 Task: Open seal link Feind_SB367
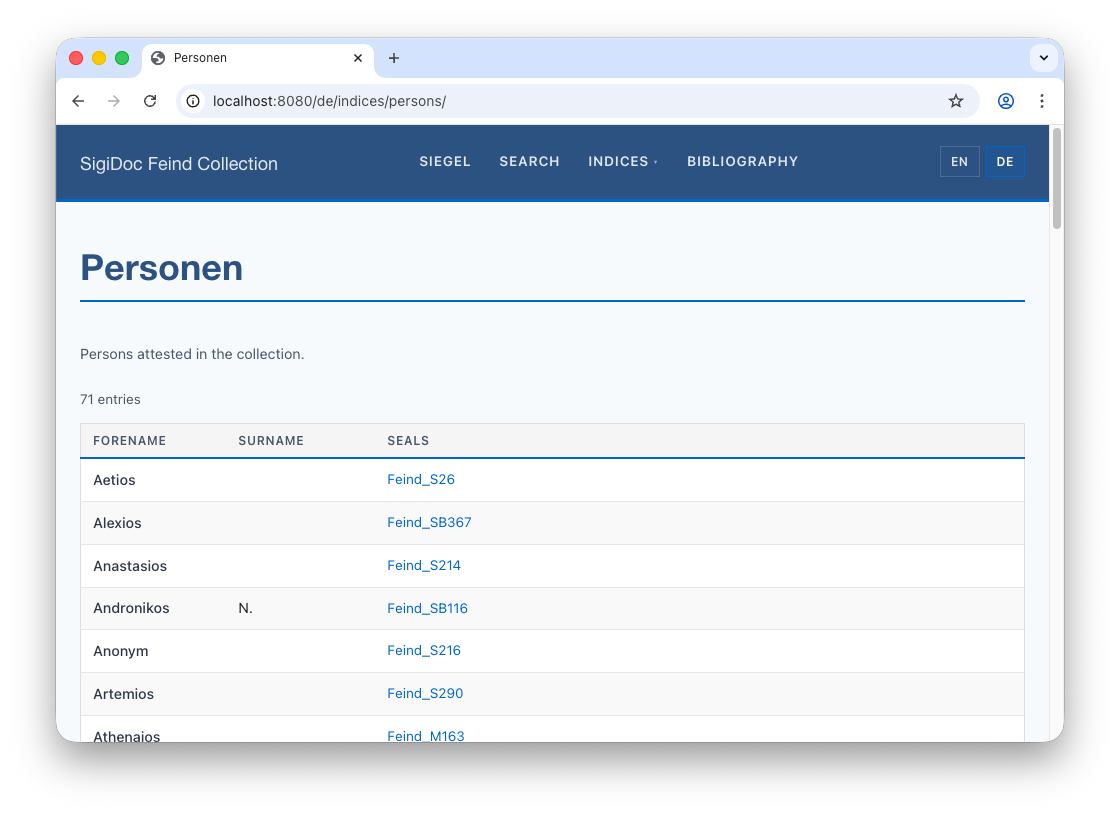[429, 523]
